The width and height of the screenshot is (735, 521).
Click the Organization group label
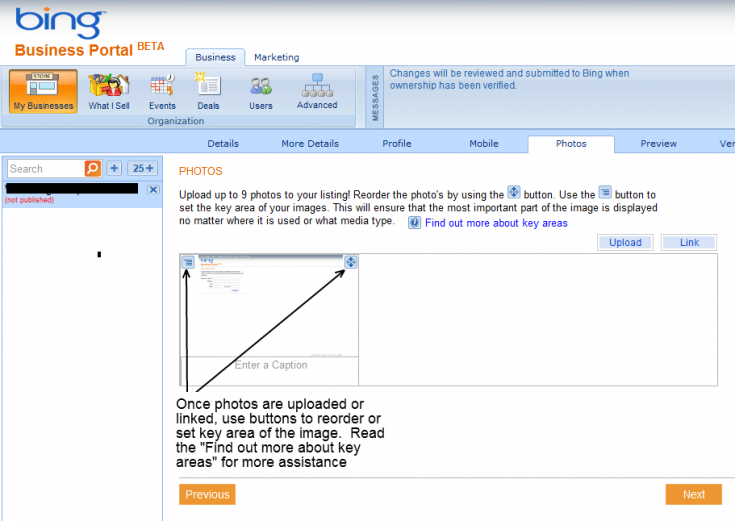(x=176, y=121)
